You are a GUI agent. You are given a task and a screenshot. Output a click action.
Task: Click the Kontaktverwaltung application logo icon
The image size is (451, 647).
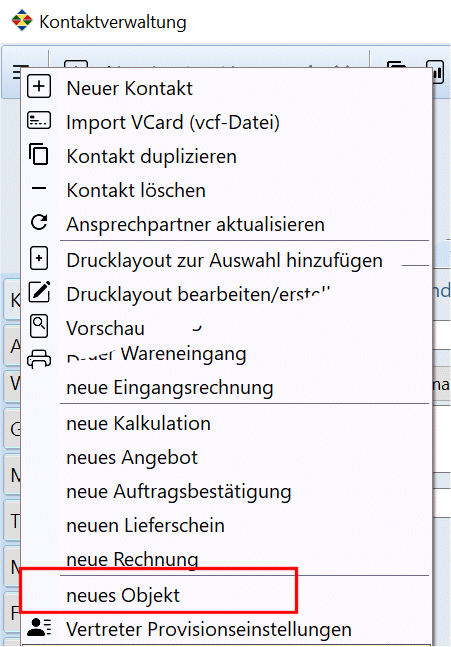pos(21,20)
